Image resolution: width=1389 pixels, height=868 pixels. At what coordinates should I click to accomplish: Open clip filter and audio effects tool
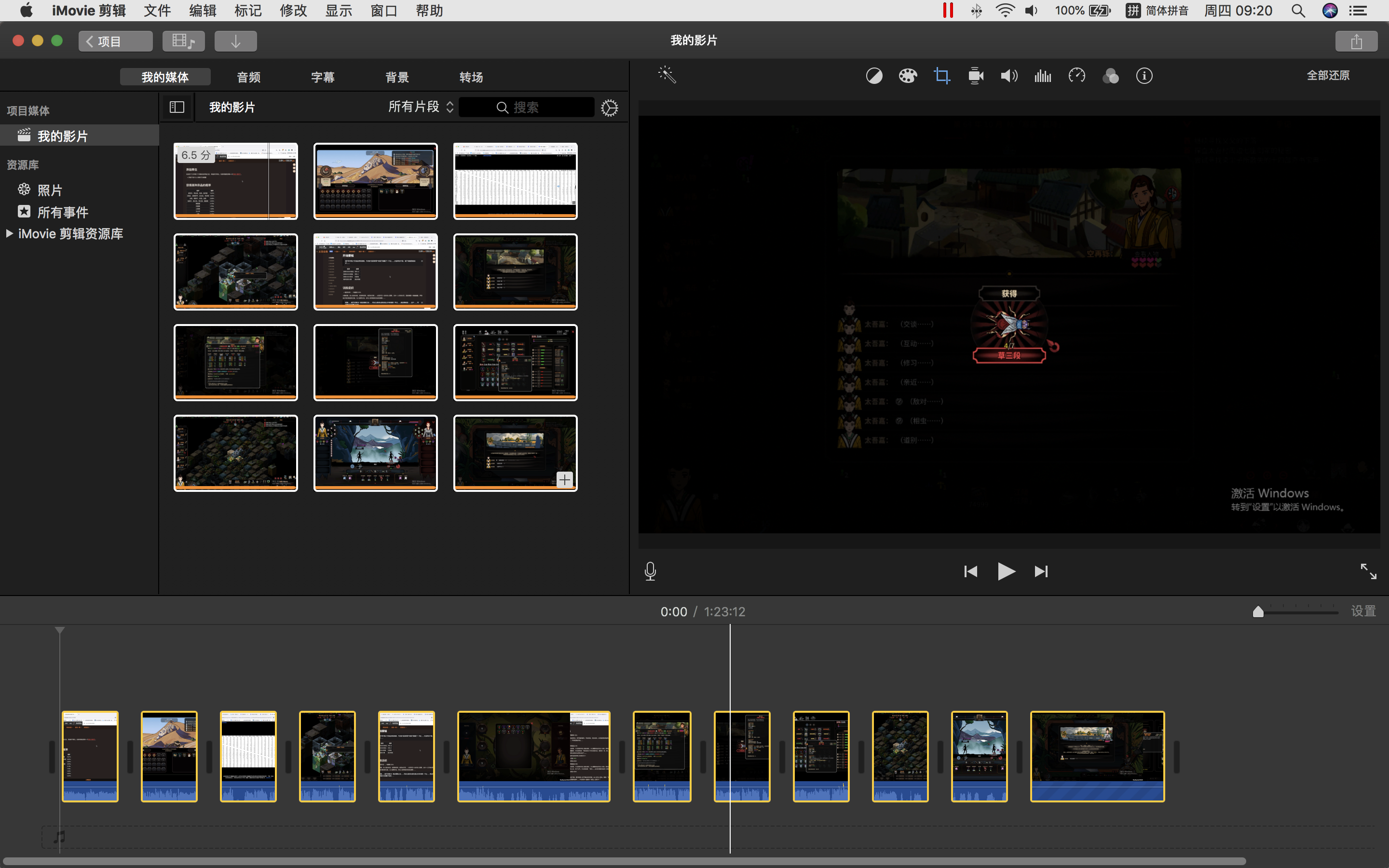point(1111,76)
